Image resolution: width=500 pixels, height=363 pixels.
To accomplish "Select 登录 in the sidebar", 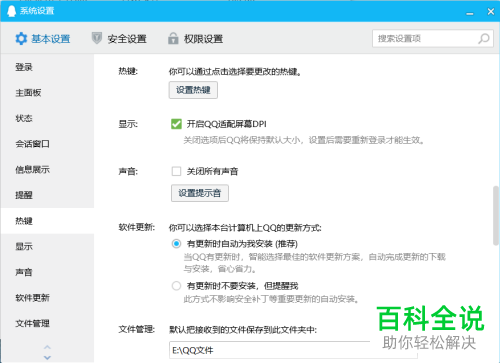I will (47, 67).
